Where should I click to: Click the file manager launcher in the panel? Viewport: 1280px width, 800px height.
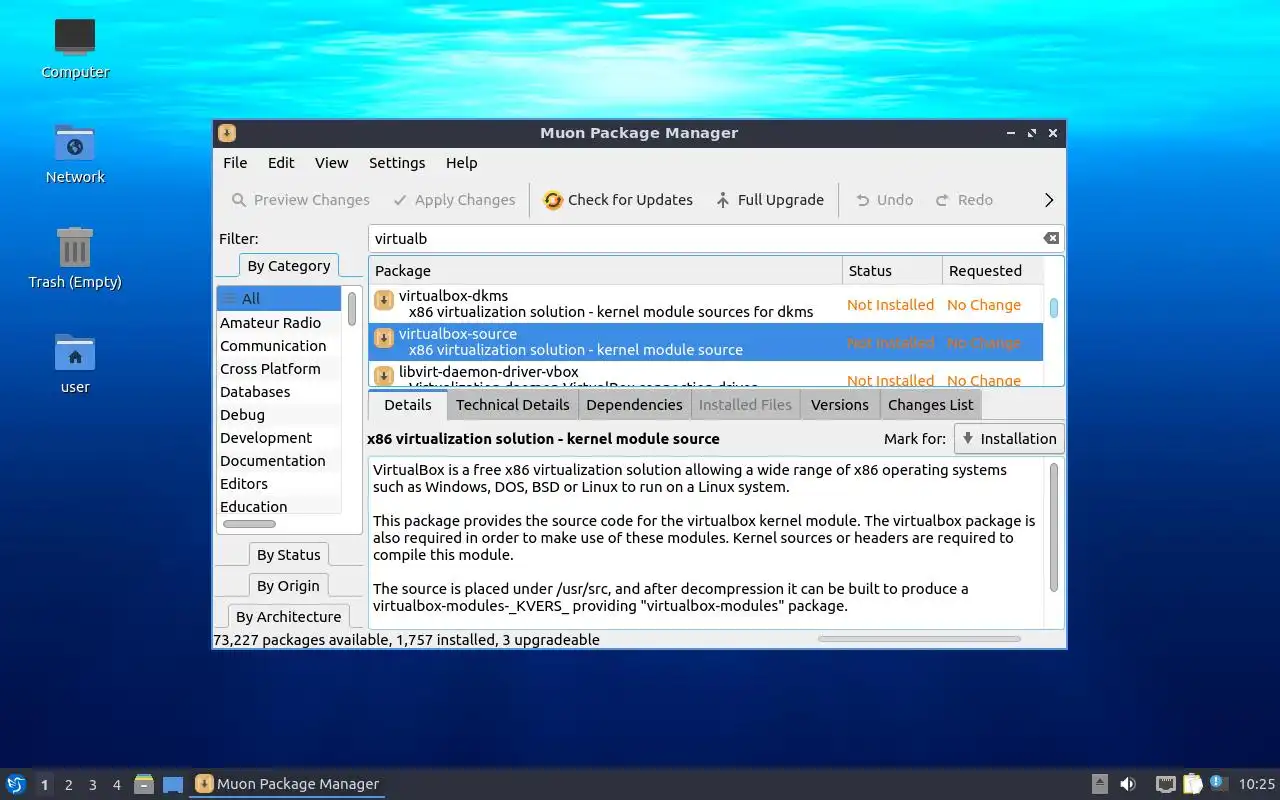click(144, 784)
